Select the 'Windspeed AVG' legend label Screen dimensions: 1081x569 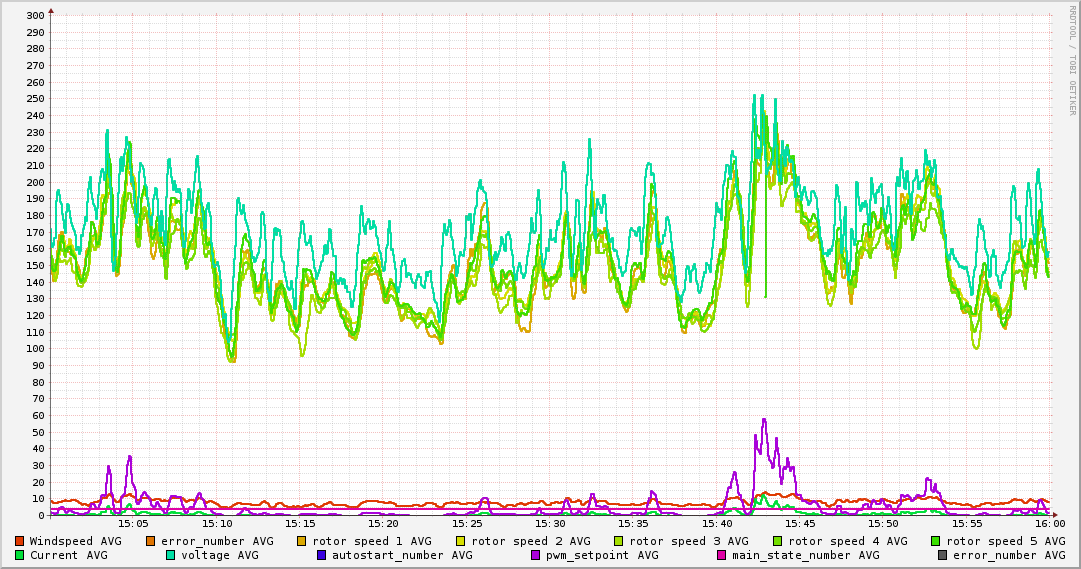75,541
